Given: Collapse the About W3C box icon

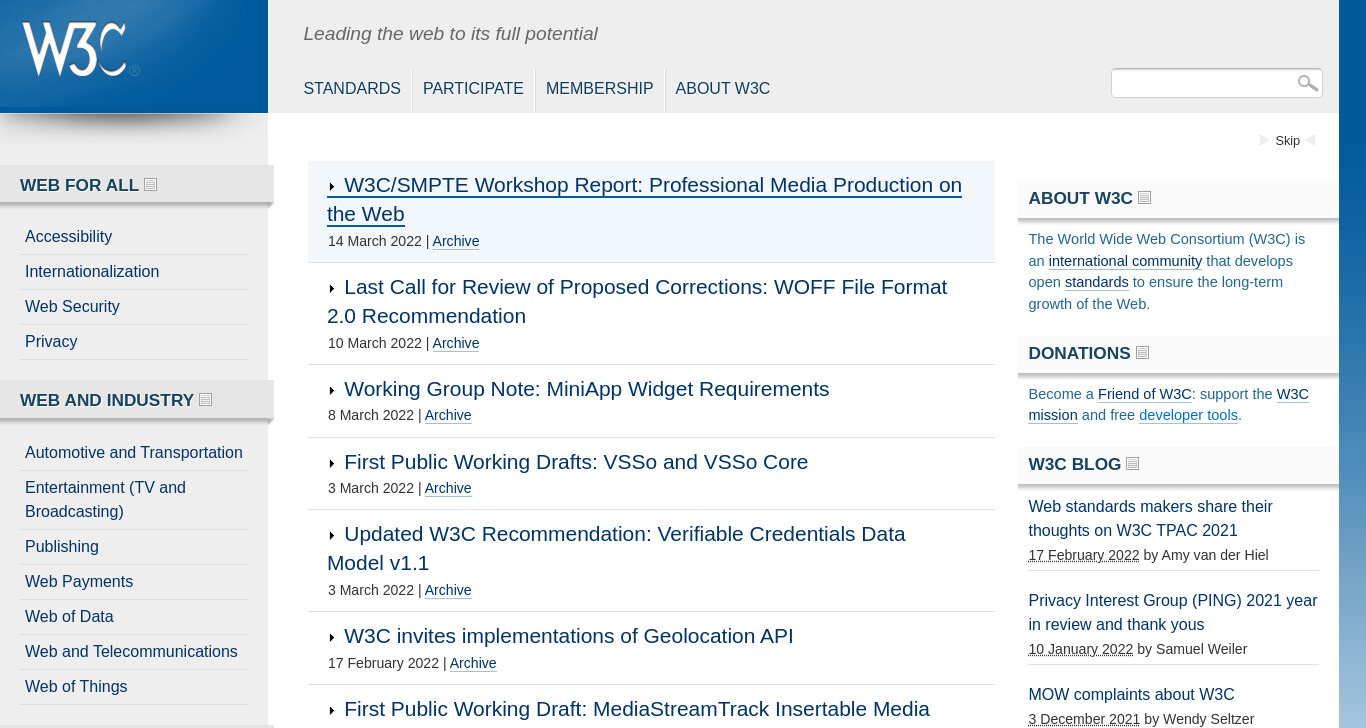Looking at the screenshot, I should point(1144,197).
